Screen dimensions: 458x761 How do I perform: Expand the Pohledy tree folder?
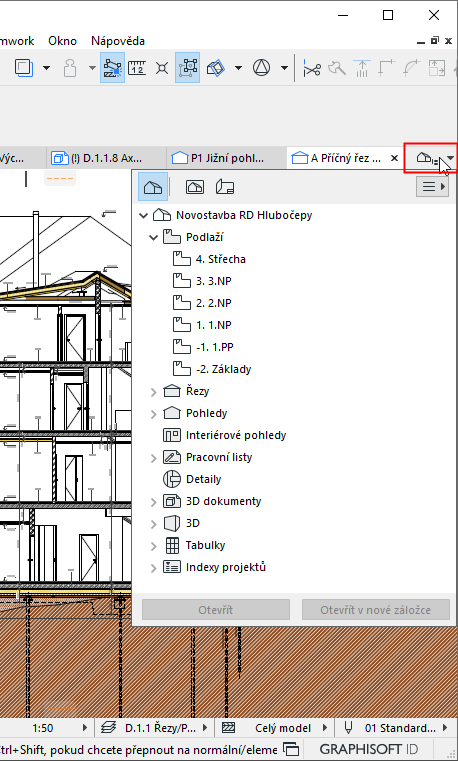153,414
